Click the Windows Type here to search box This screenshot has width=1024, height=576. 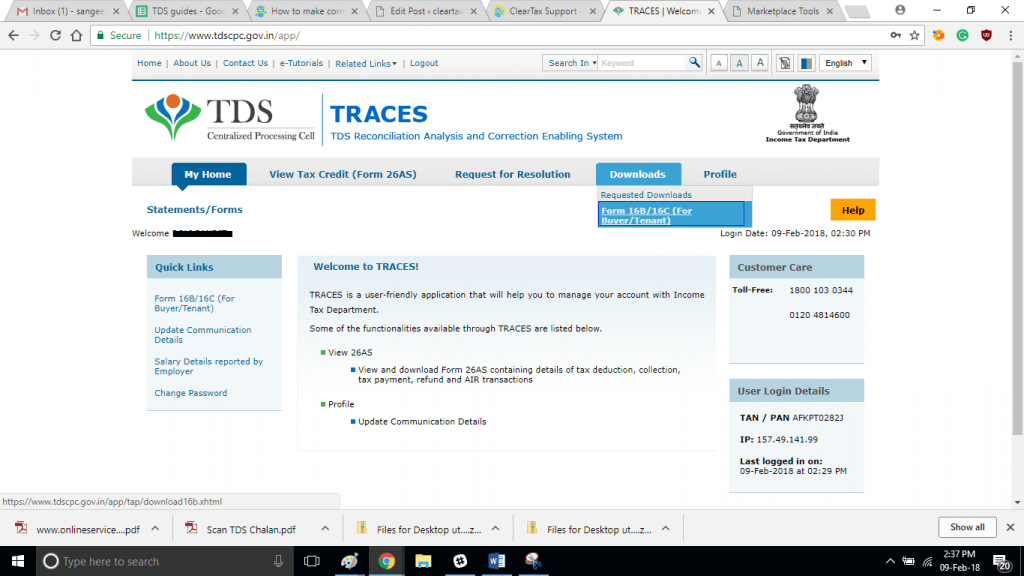click(x=166, y=561)
